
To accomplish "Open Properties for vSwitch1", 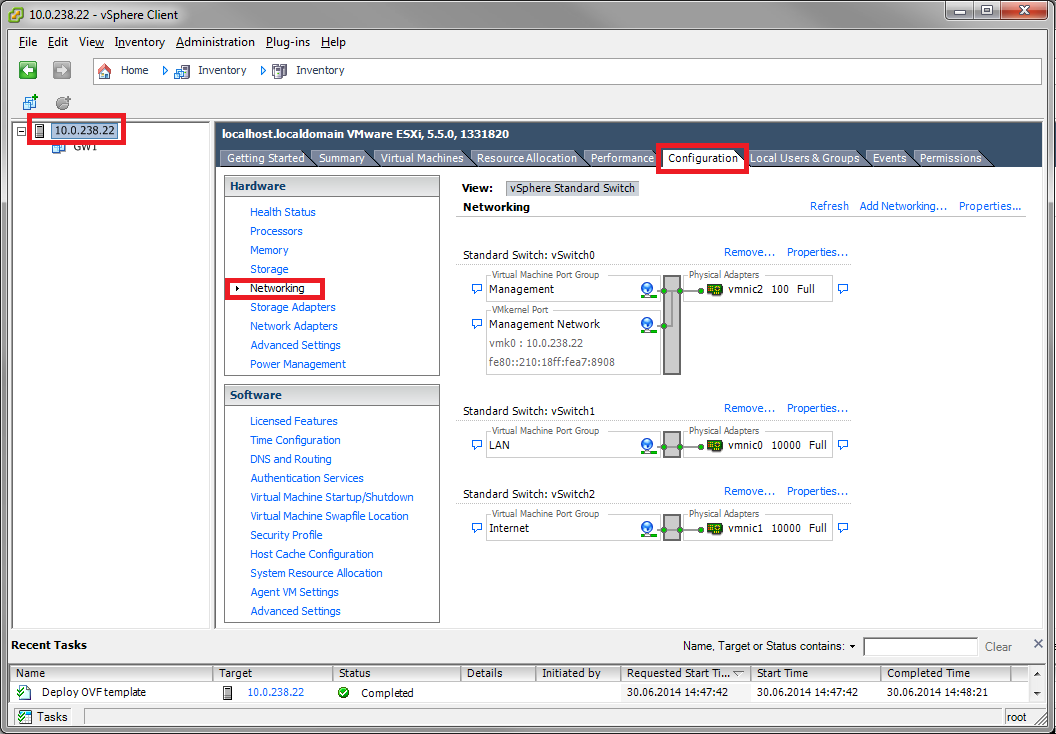I will 817,408.
